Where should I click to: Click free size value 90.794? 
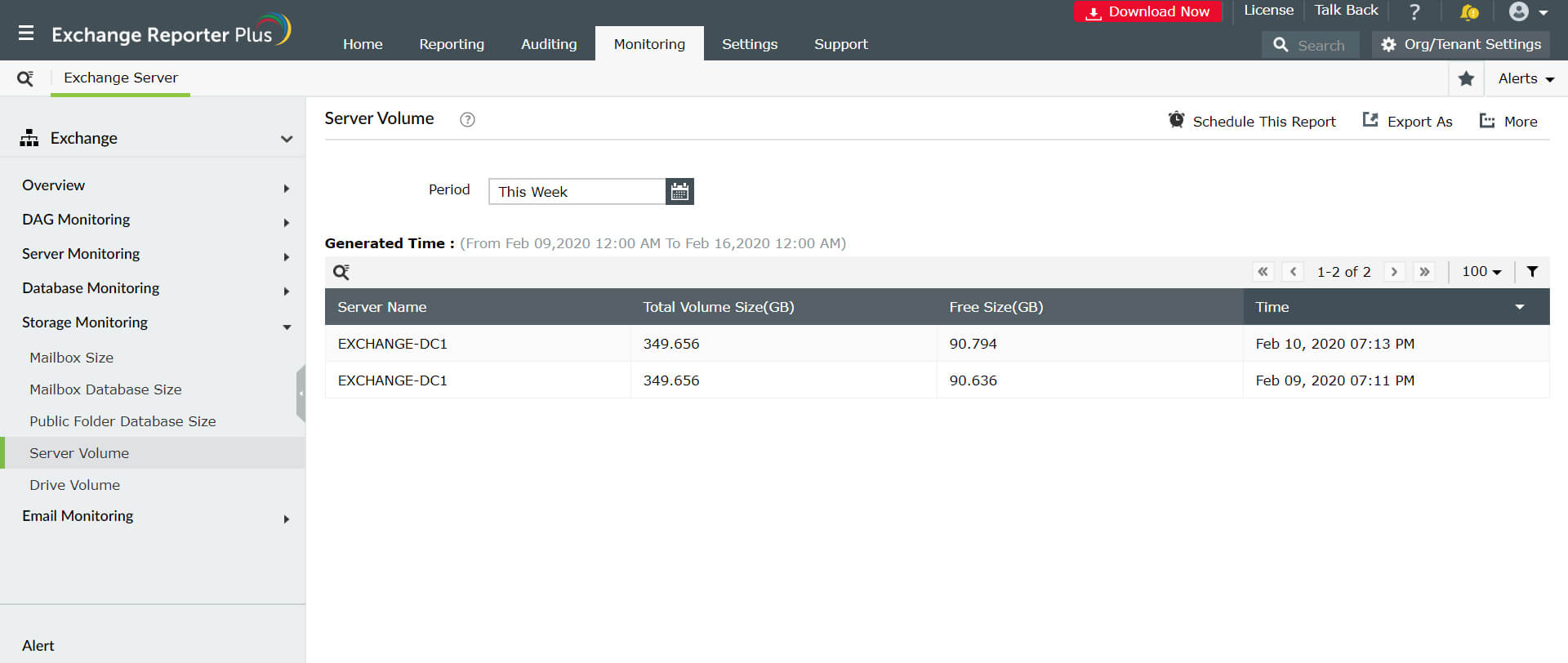(x=973, y=344)
